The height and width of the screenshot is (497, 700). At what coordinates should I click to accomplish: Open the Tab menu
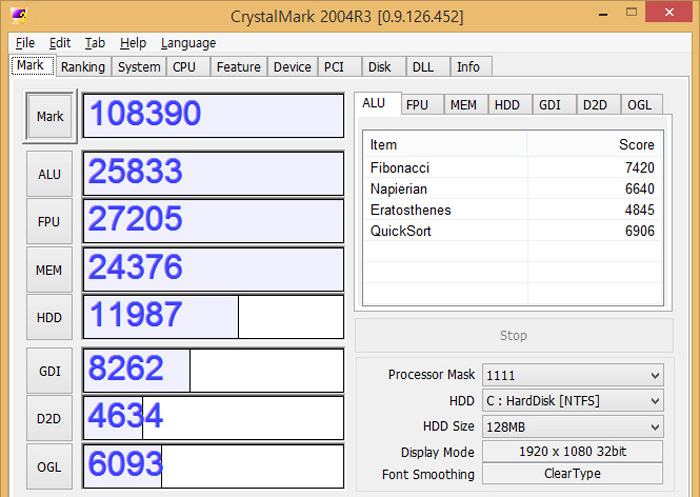pos(95,43)
